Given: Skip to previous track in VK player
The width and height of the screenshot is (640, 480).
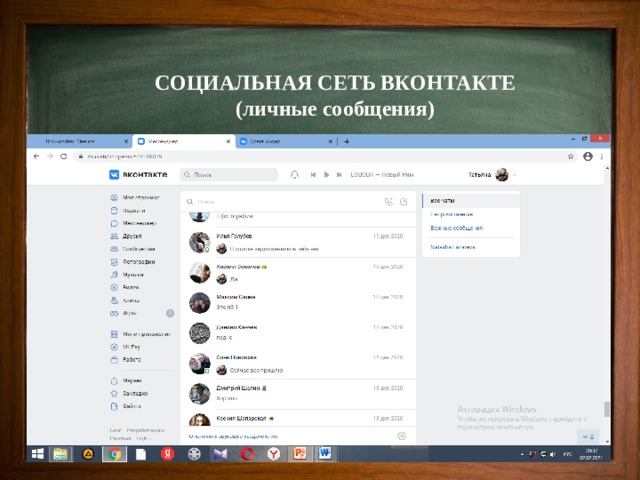Looking at the screenshot, I should [313, 175].
